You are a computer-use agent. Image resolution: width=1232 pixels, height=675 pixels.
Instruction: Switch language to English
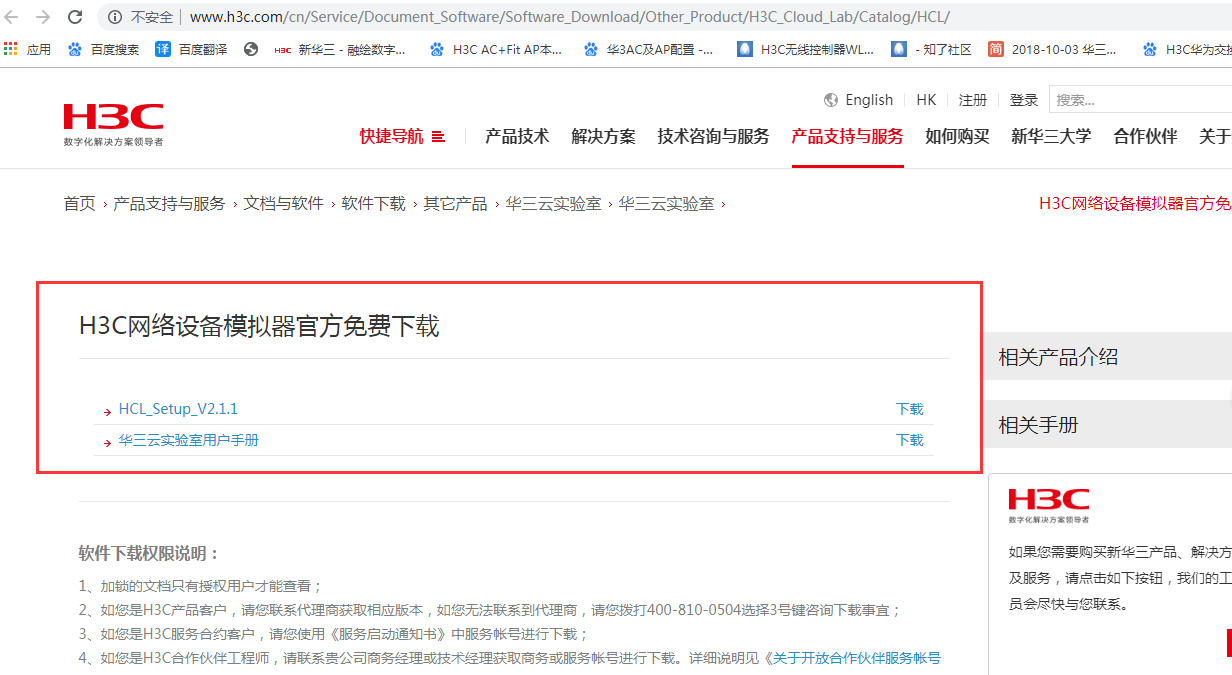869,100
